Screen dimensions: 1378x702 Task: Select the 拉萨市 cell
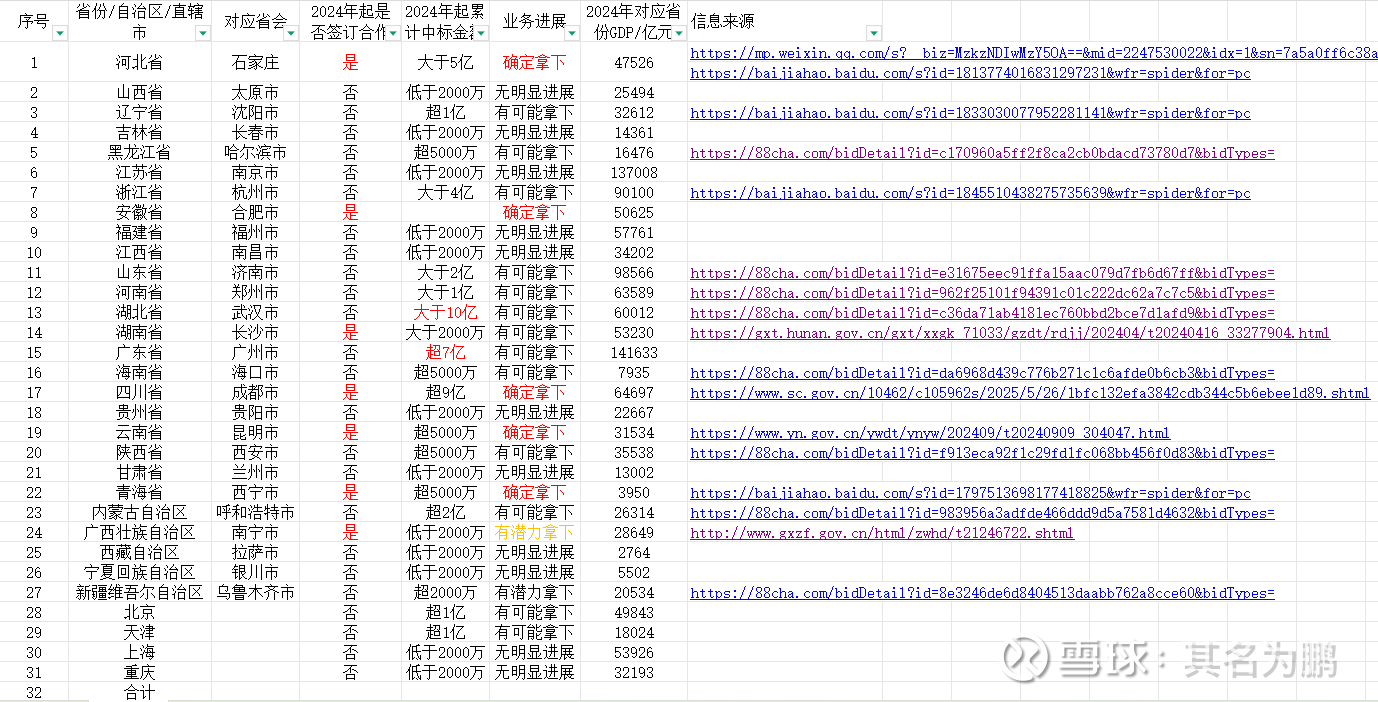click(x=255, y=552)
